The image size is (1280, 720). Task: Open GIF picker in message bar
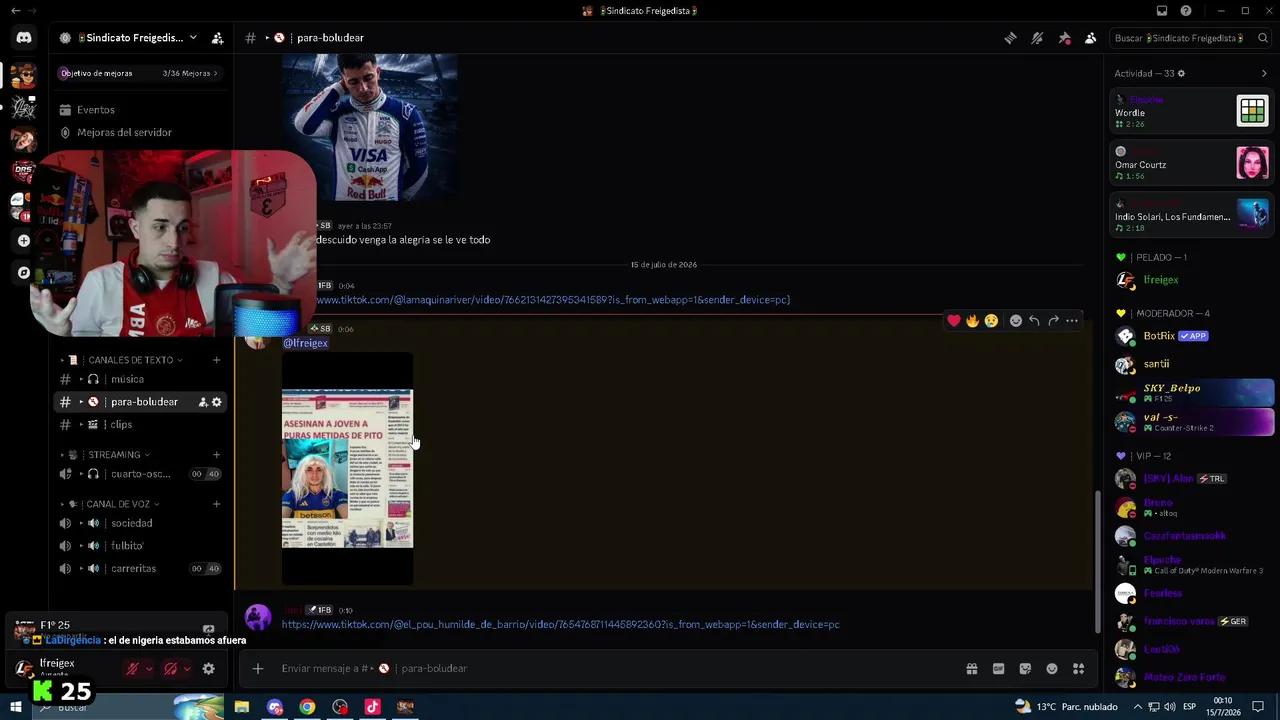point(998,668)
